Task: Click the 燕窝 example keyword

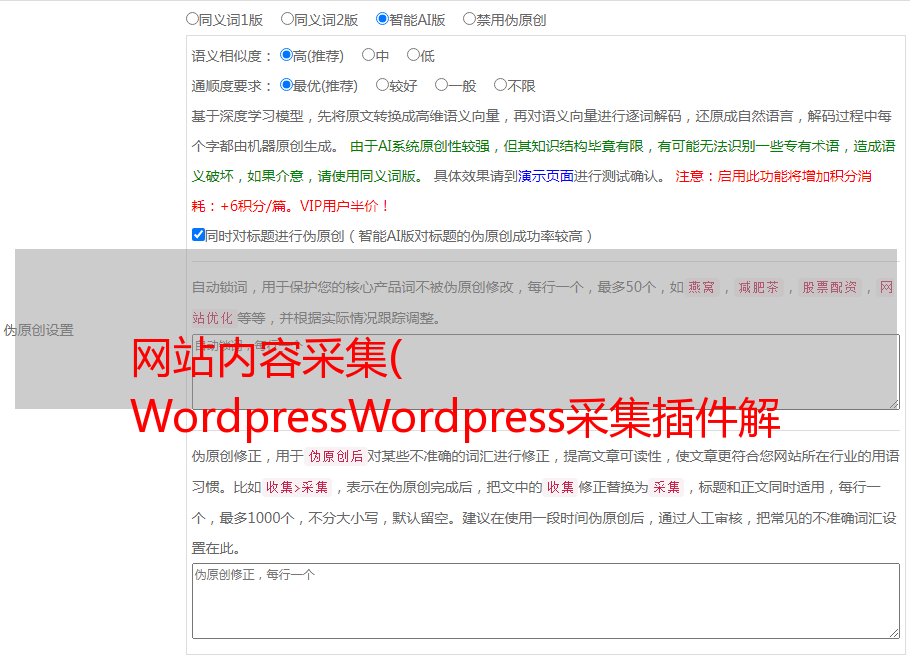Action: pyautogui.click(x=701, y=287)
